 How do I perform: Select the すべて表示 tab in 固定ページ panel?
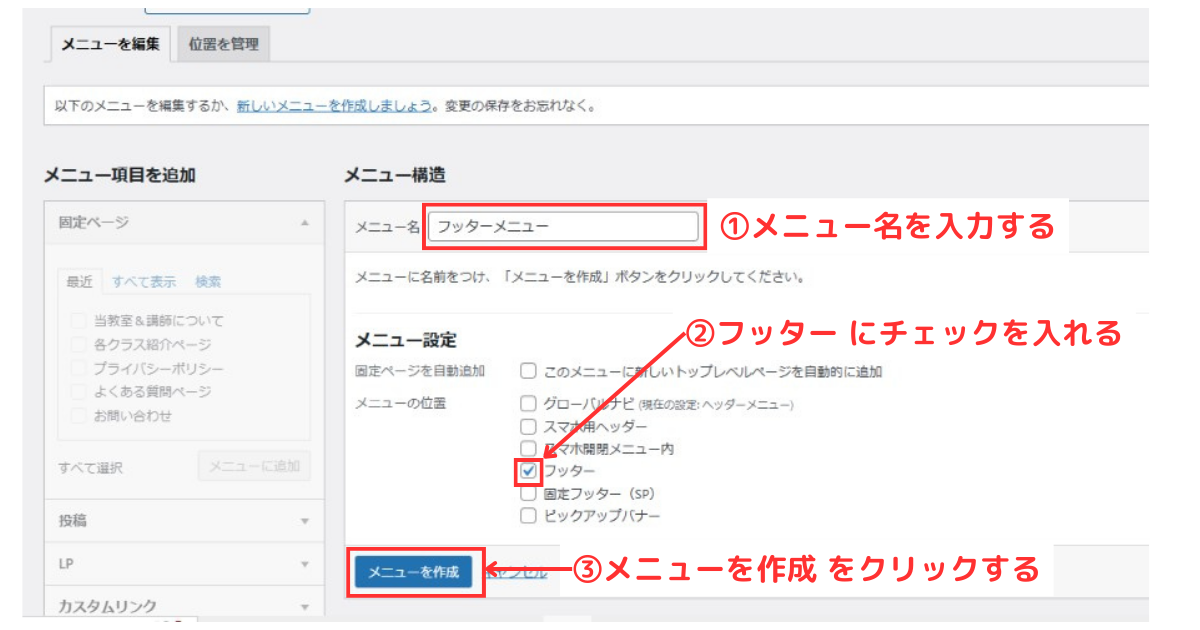[143, 281]
